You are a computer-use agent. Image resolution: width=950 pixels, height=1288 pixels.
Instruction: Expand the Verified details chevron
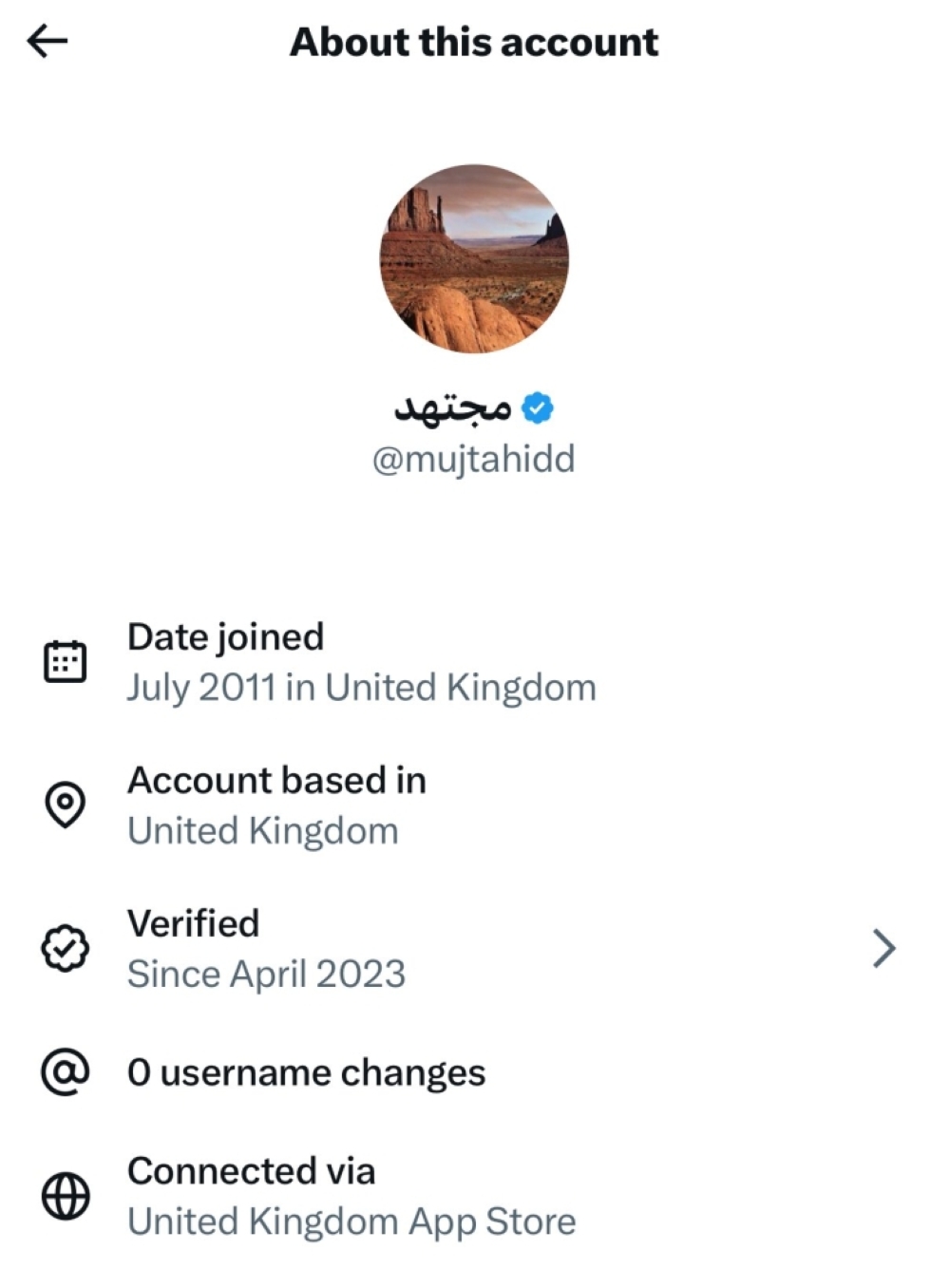click(x=883, y=948)
